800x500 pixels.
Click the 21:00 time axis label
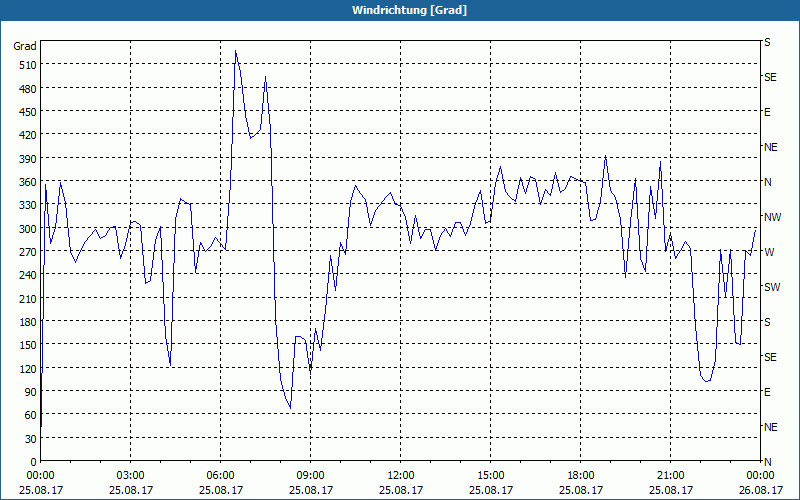click(x=670, y=476)
